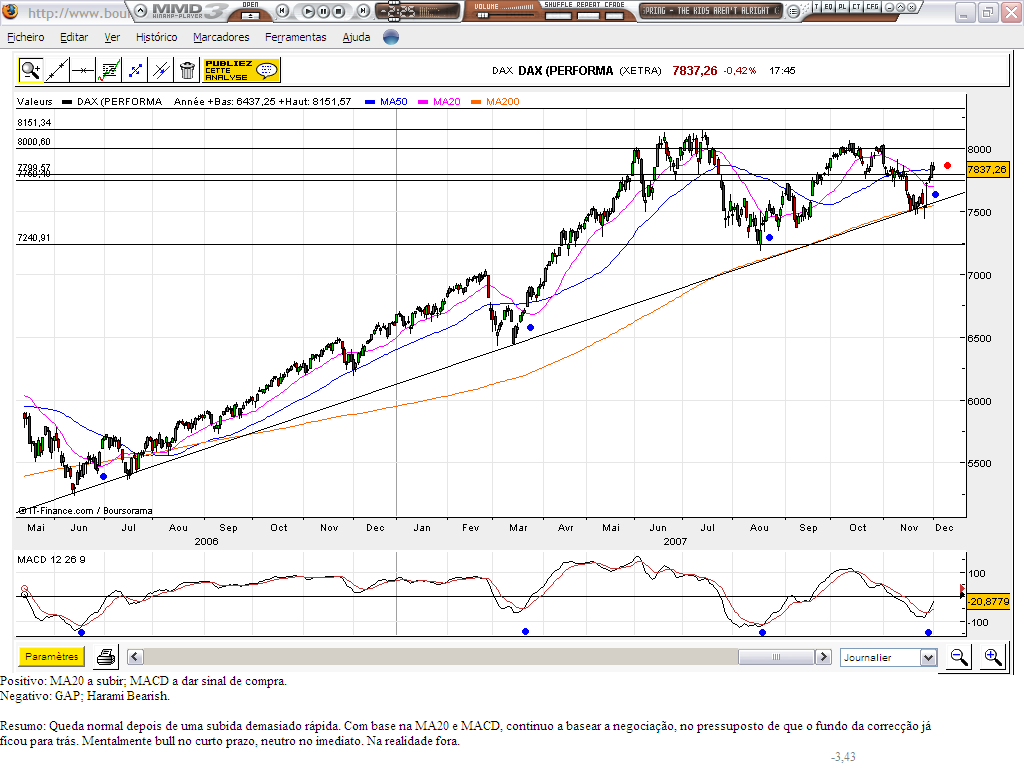Click the Publiez cette analyse button
This screenshot has height=768, width=1024.
pos(242,70)
